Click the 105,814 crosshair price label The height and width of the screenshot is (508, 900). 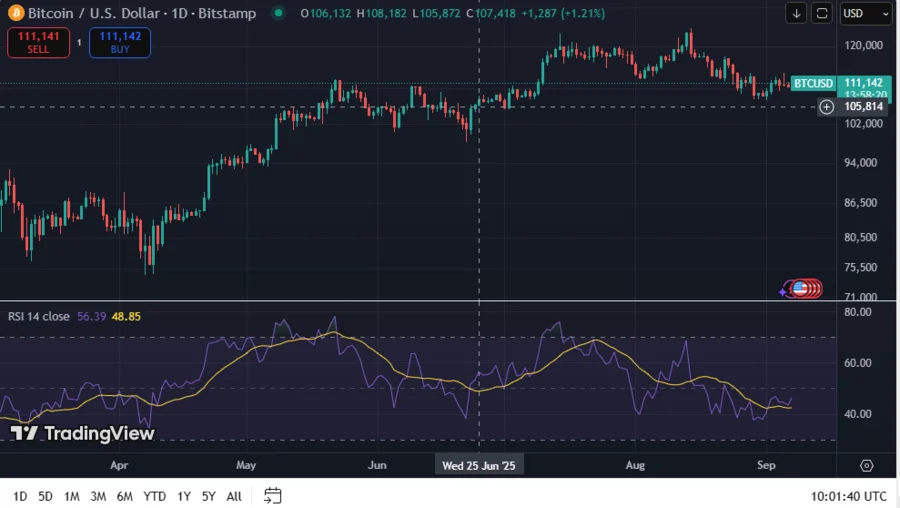click(863, 107)
